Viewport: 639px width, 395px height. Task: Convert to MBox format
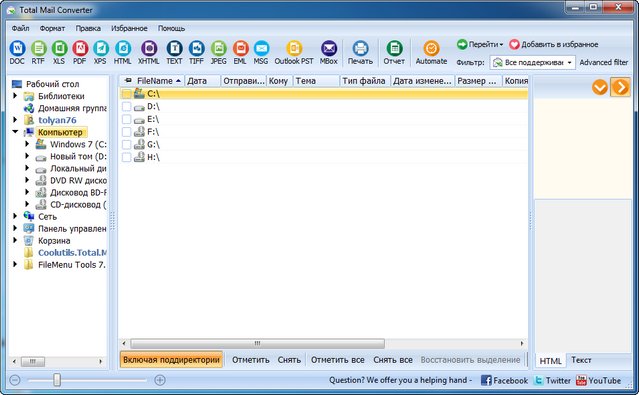pos(329,53)
